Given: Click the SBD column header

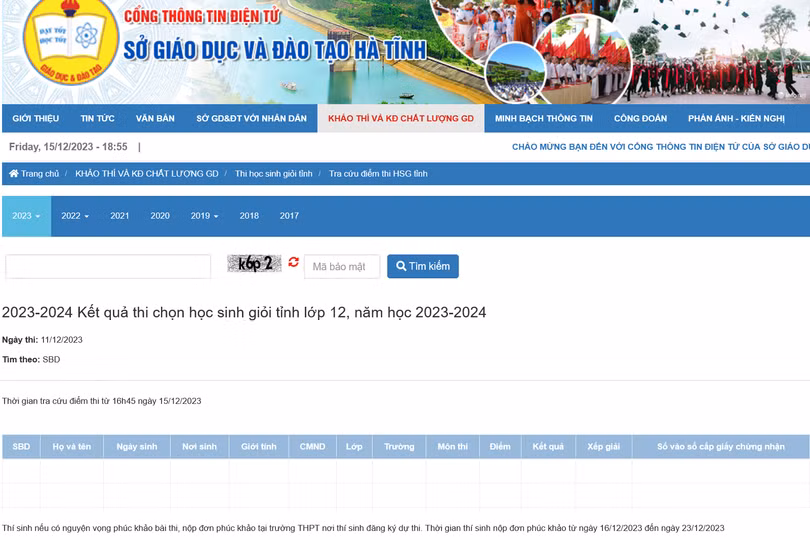Looking at the screenshot, I should pyautogui.click(x=21, y=446).
